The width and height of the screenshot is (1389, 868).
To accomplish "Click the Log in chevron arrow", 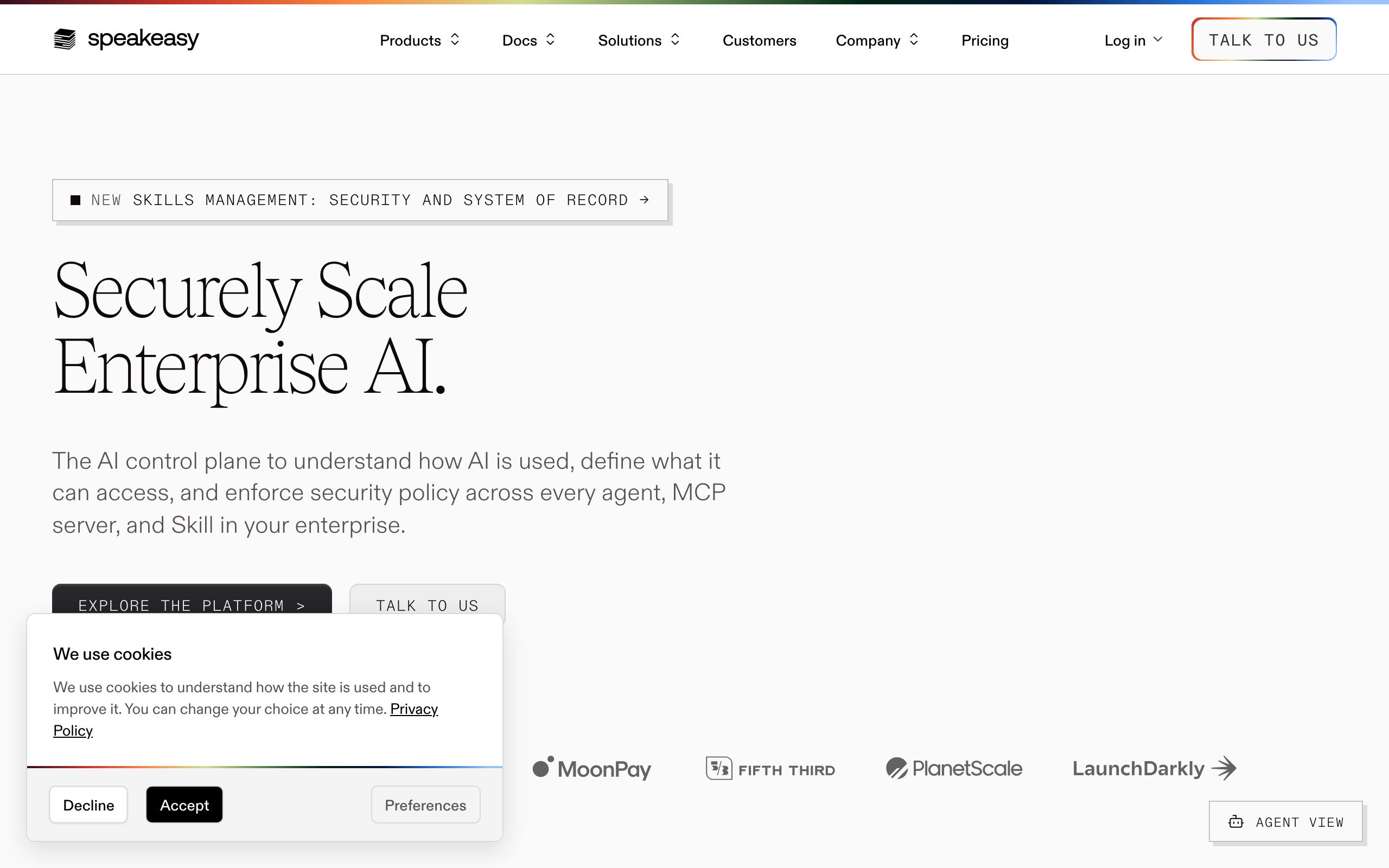I will pyautogui.click(x=1158, y=40).
